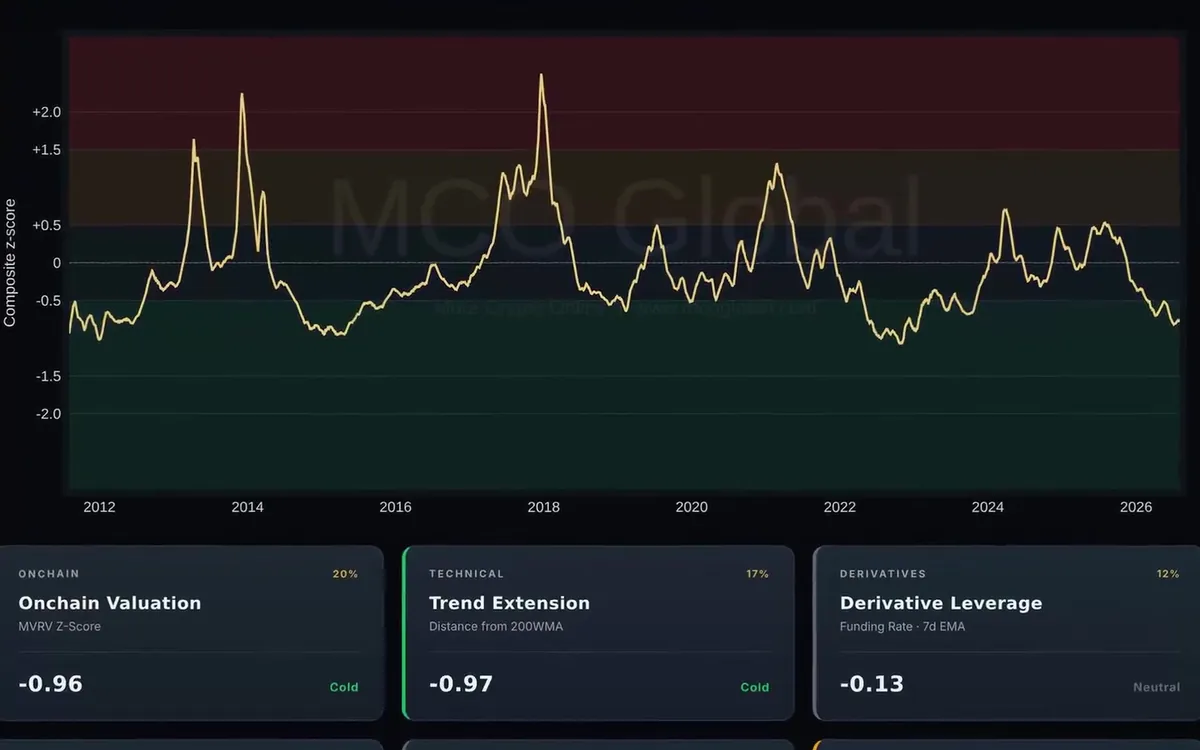Click the +2.0 y-axis label
The height and width of the screenshot is (750, 1200).
click(x=46, y=112)
